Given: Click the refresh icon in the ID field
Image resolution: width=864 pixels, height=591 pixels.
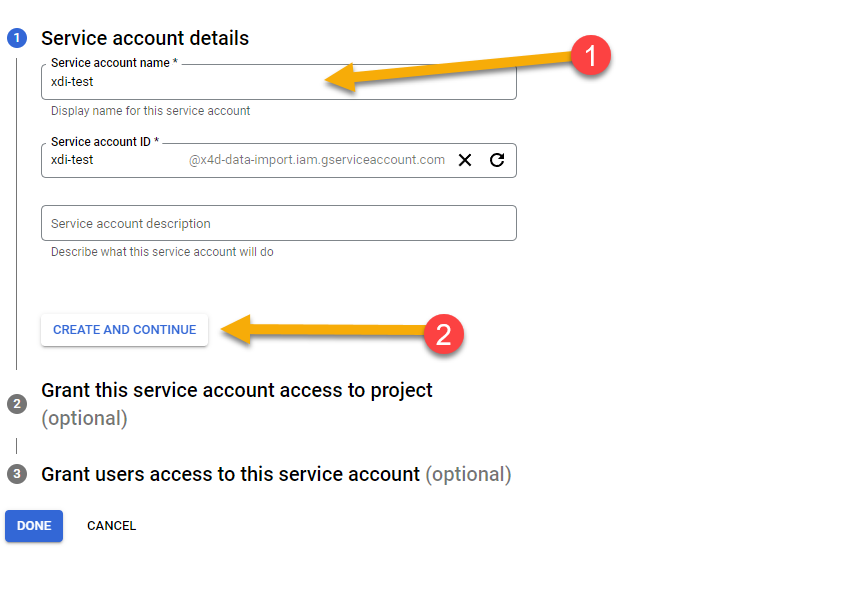Looking at the screenshot, I should pyautogui.click(x=497, y=160).
